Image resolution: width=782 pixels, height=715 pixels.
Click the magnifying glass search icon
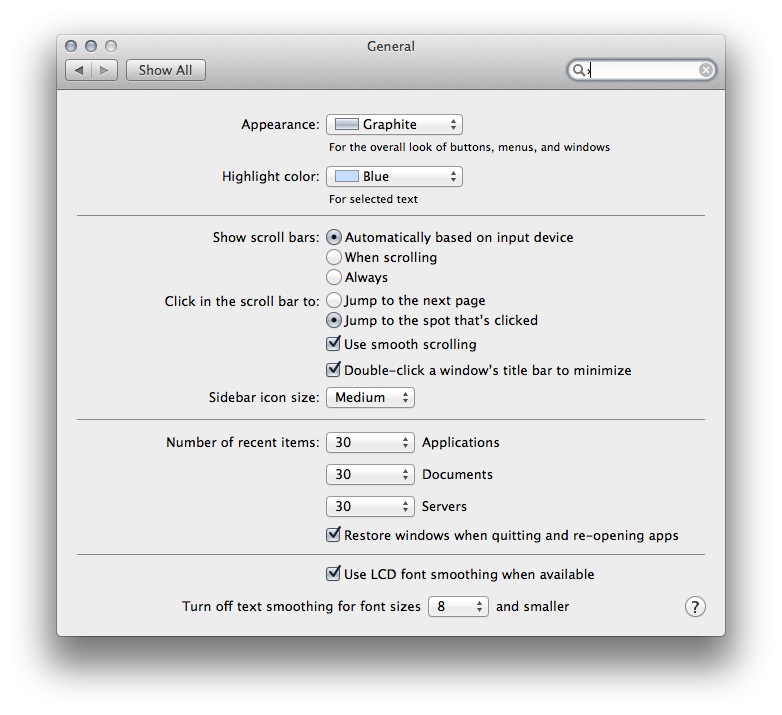tap(578, 70)
